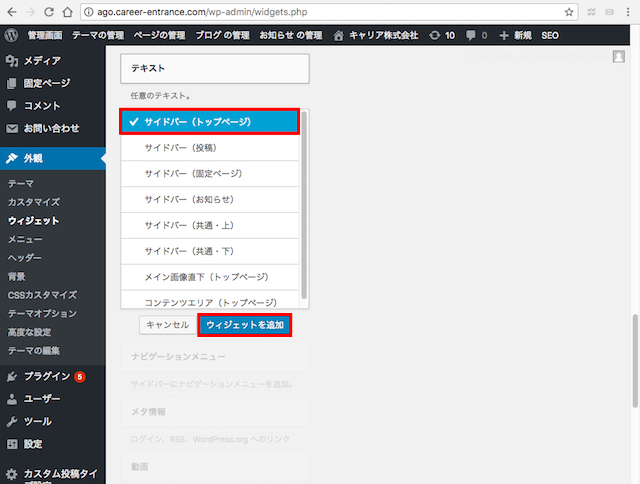Select コンテンツエリア（トップページ） option
Viewport: 640px width, 484px height.
(x=210, y=300)
